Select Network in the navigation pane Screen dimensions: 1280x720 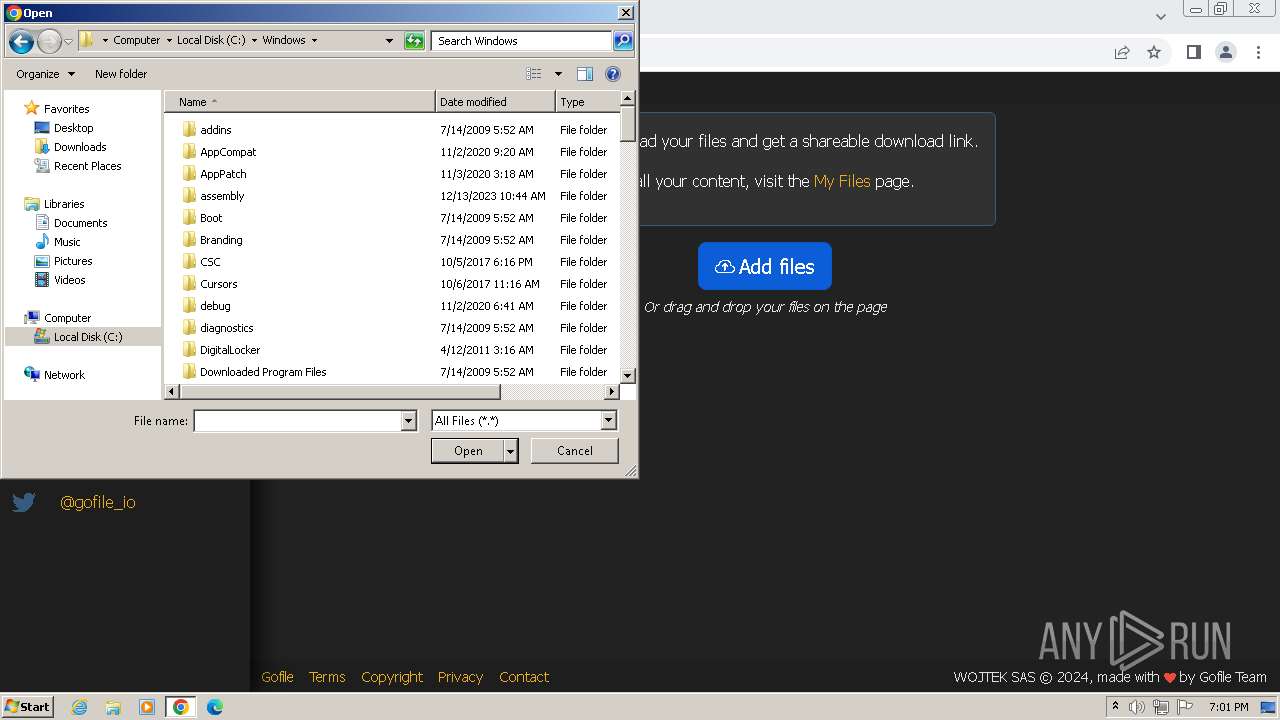64,375
